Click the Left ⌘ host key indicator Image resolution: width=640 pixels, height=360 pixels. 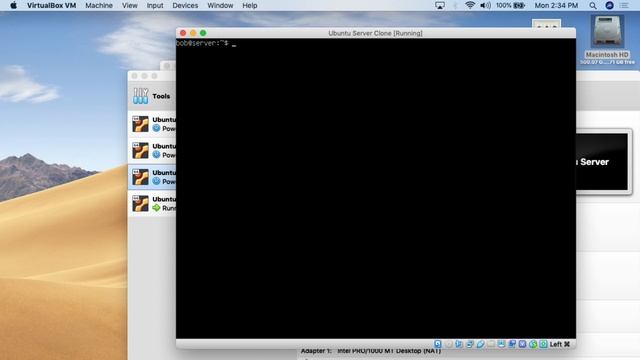tap(560, 344)
